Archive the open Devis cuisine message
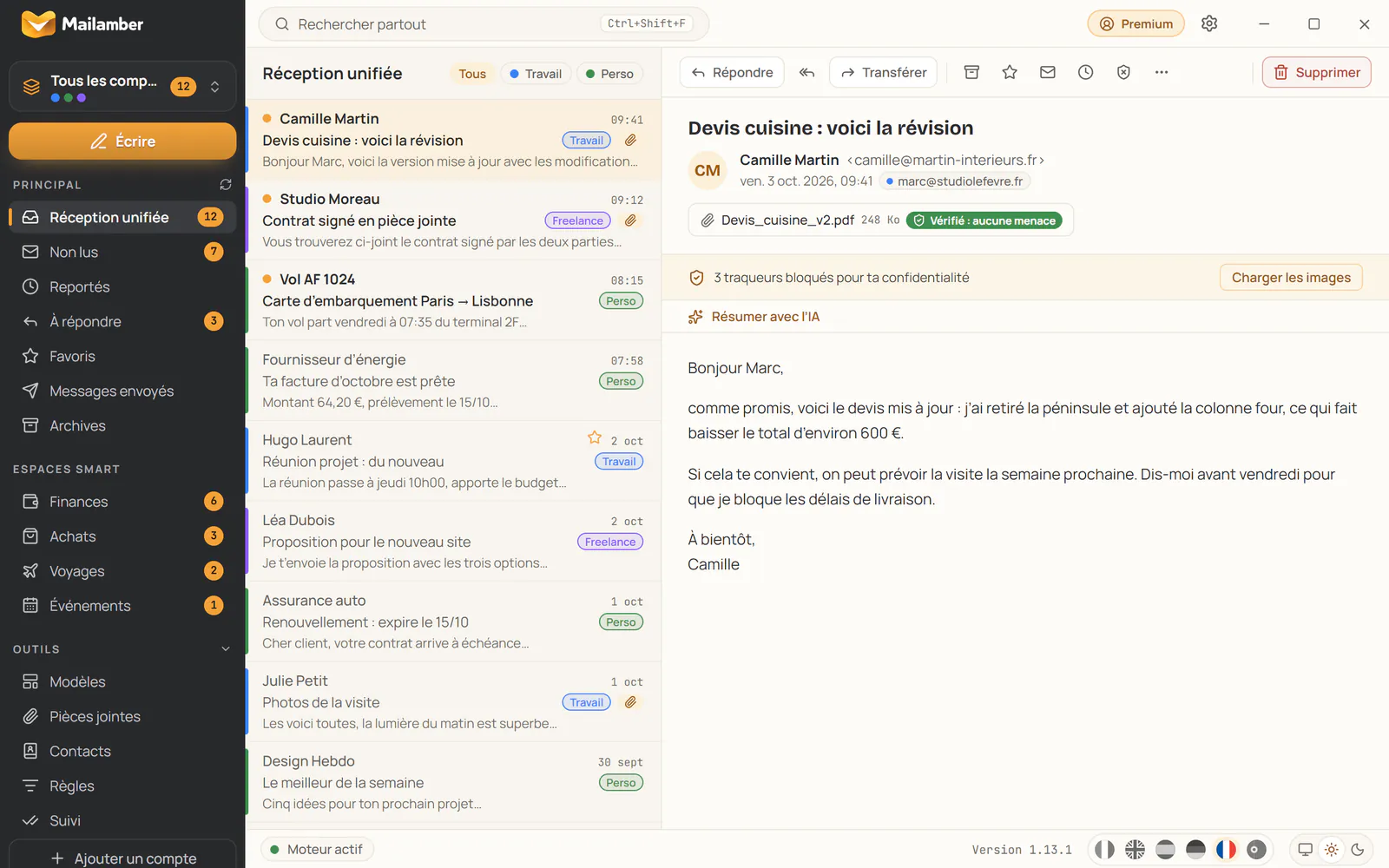Viewport: 1389px width, 868px height. coord(971,72)
